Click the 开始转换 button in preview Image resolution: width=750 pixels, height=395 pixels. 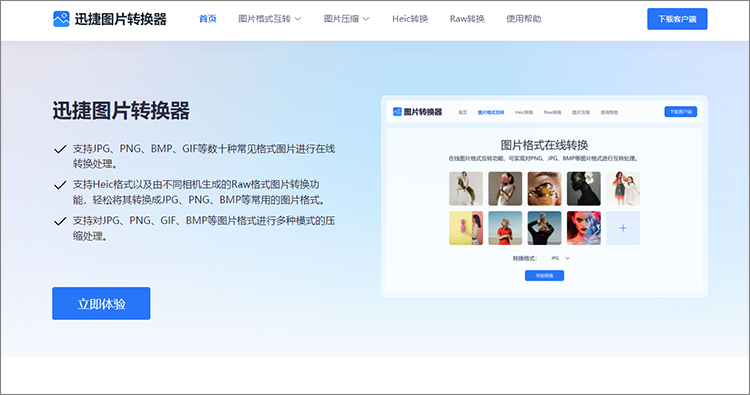point(544,275)
